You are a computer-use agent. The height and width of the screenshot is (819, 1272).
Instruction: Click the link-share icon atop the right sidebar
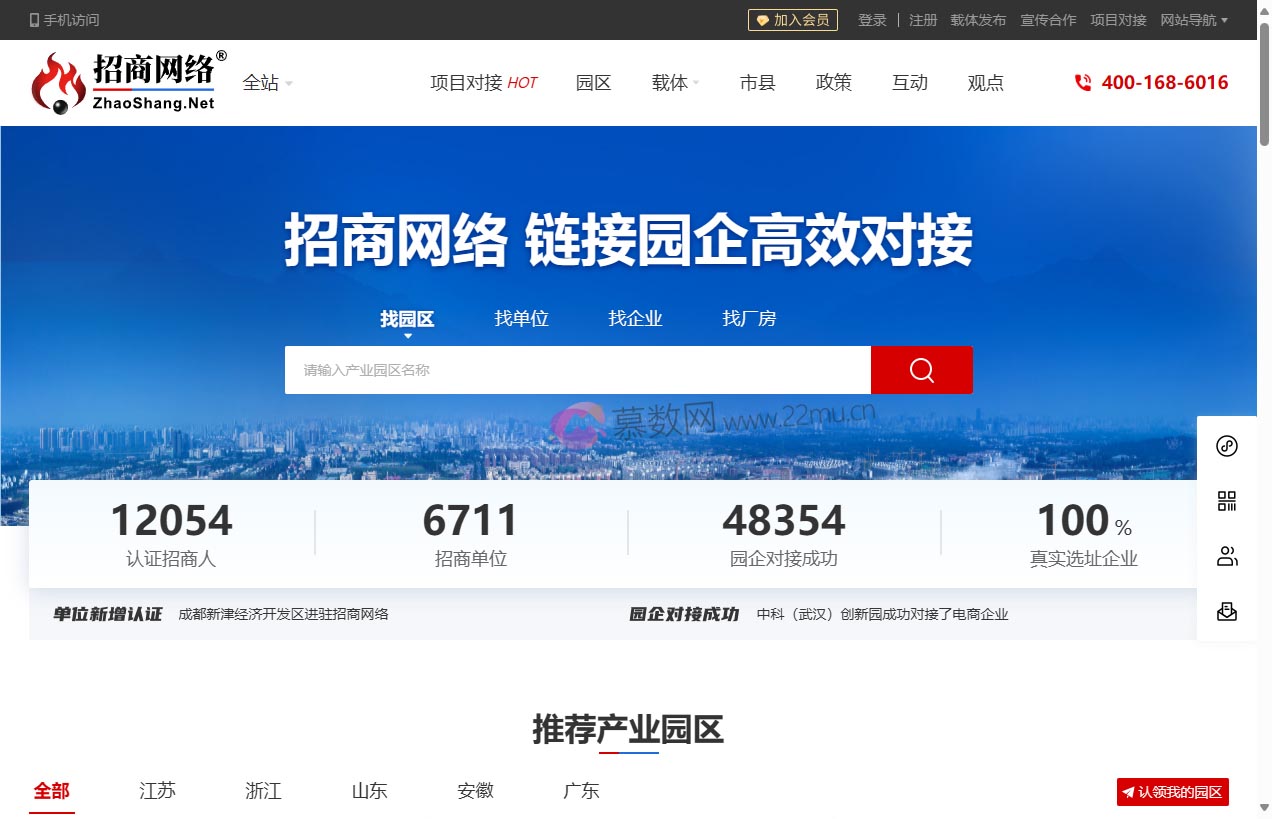pyautogui.click(x=1228, y=446)
